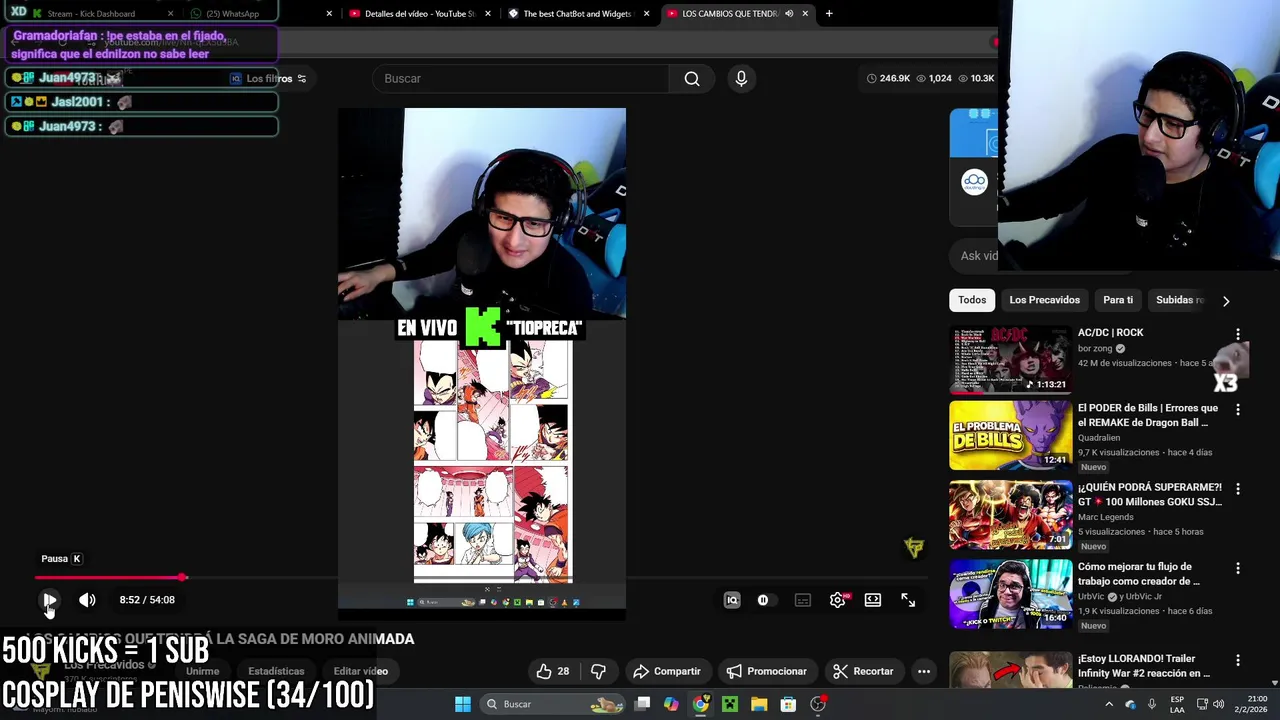1280x720 pixels.
Task: Open options menu for Estoy LLORANDO video
Action: pos(1238,660)
